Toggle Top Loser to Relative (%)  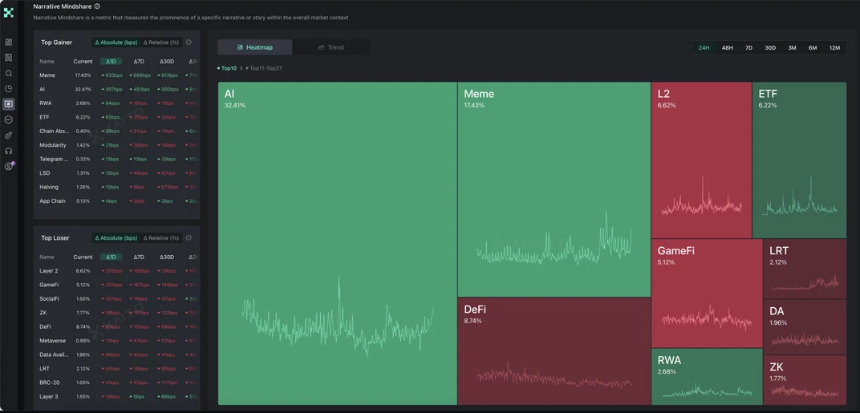click(x=161, y=238)
